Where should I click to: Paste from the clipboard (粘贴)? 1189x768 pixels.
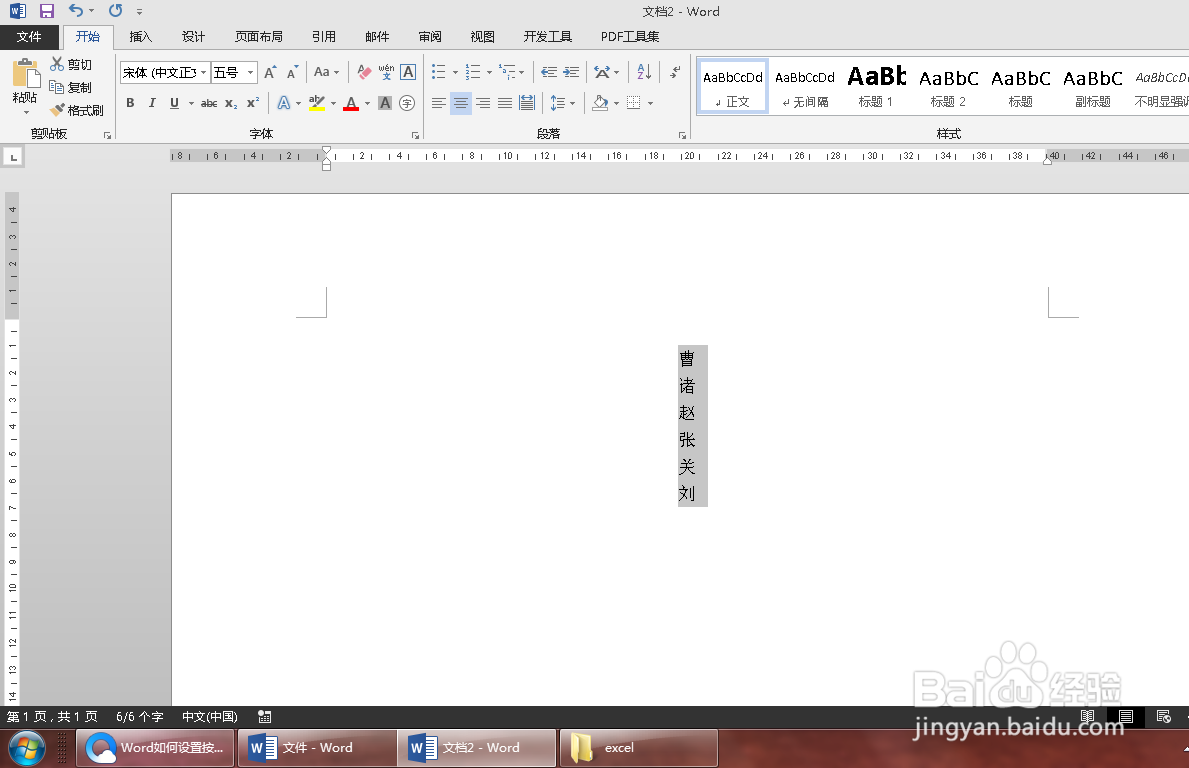(25, 85)
